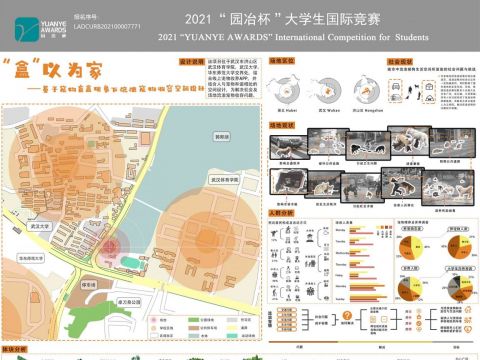Screen dimensions: 480x360
Task: Click the 场地现状 section header
Action: point(282,125)
